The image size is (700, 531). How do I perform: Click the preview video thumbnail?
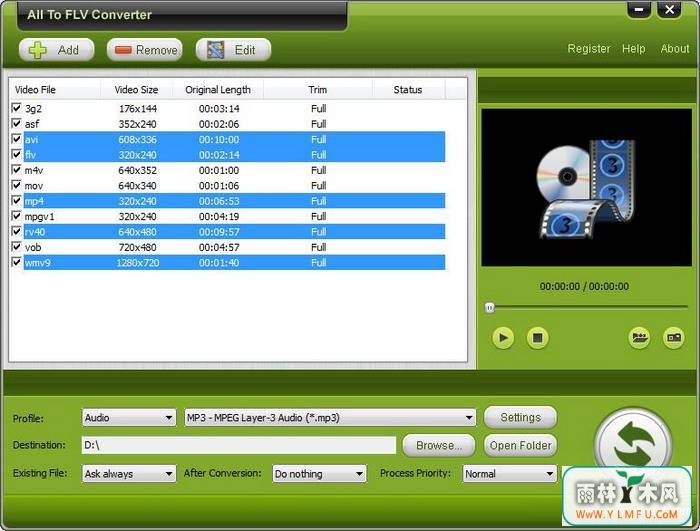[x=586, y=188]
